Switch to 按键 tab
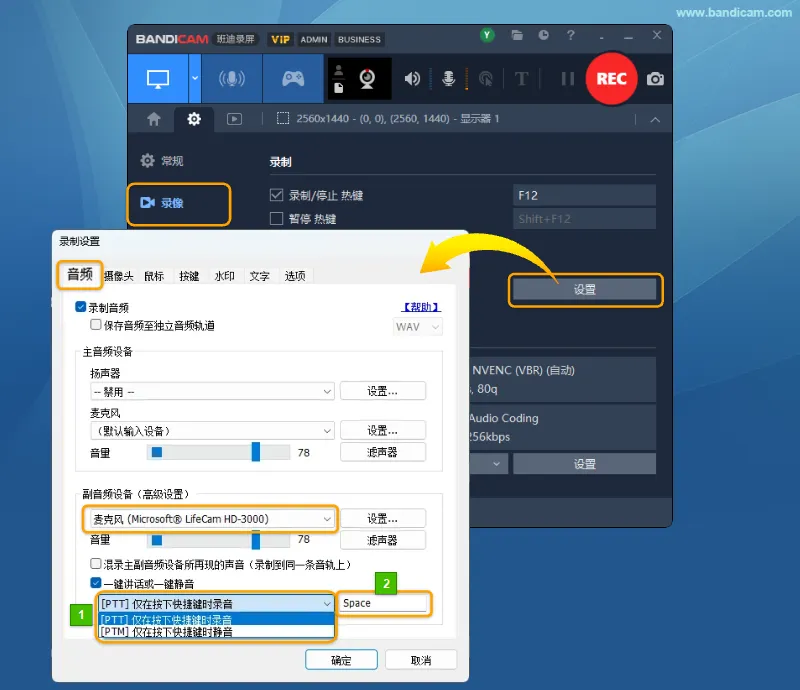The width and height of the screenshot is (800, 690). (x=189, y=276)
